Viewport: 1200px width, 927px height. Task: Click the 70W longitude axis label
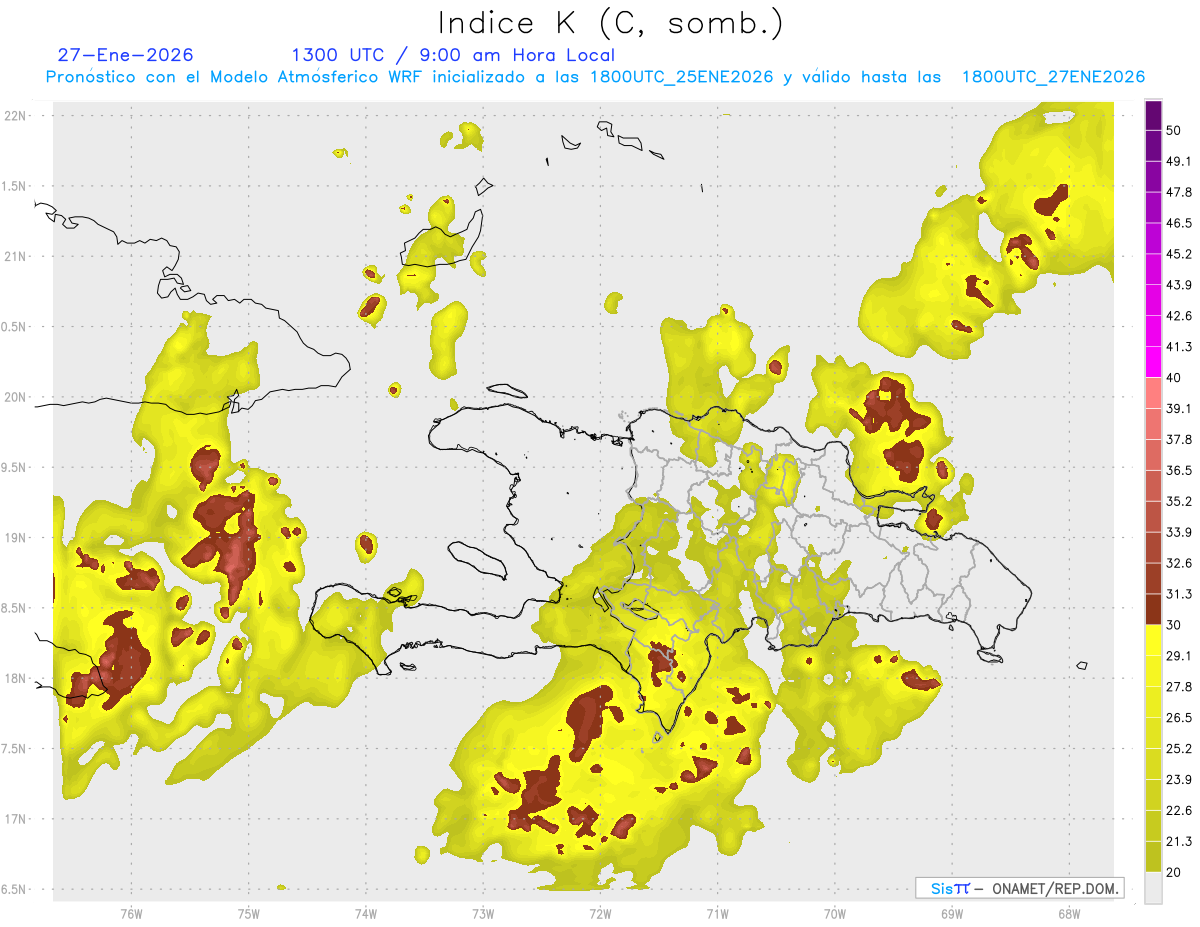point(835,914)
